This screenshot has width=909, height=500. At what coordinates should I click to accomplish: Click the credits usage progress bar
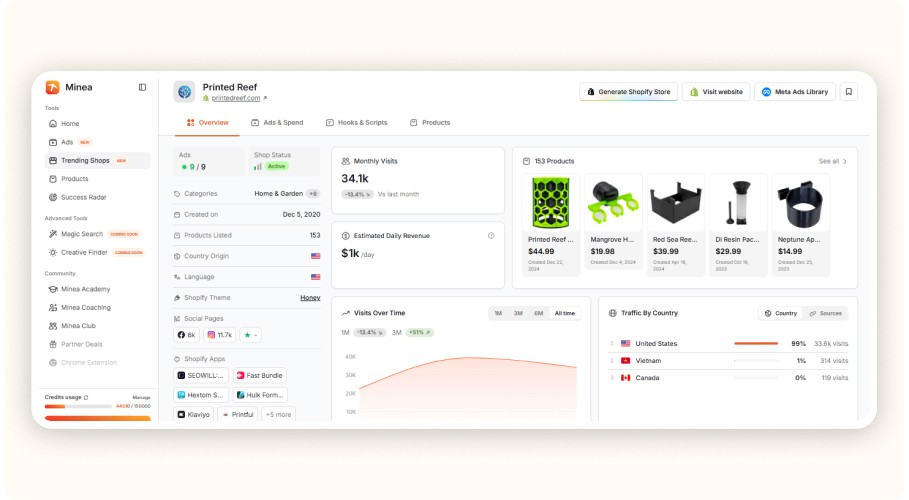(x=78, y=407)
